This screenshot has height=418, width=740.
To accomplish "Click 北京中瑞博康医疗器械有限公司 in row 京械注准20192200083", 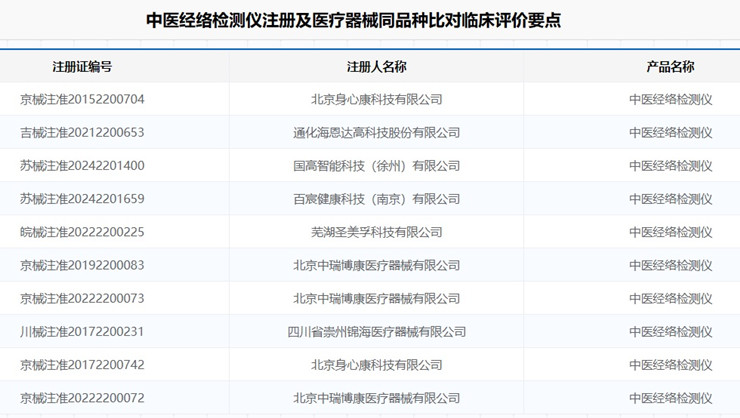I will [x=377, y=265].
